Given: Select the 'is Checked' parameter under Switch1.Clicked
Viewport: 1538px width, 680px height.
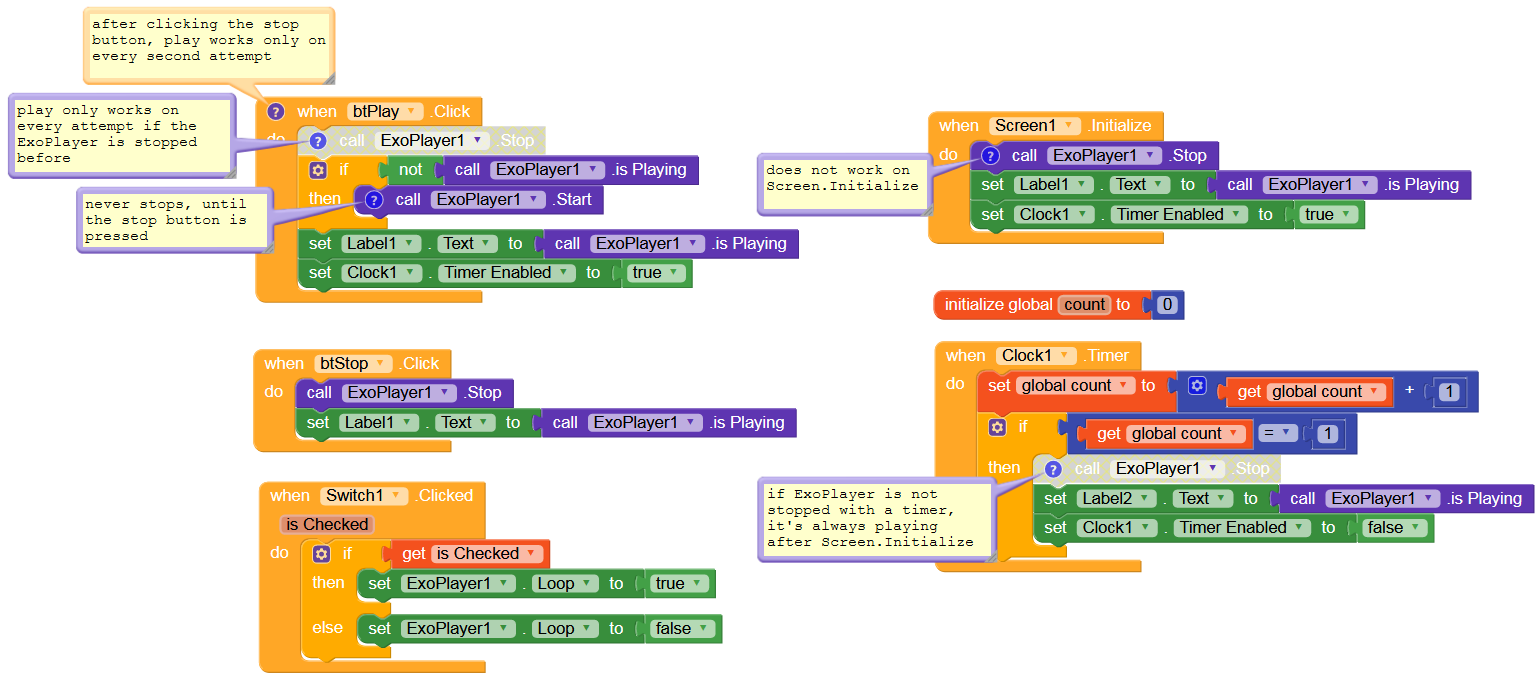Looking at the screenshot, I should click(x=327, y=524).
